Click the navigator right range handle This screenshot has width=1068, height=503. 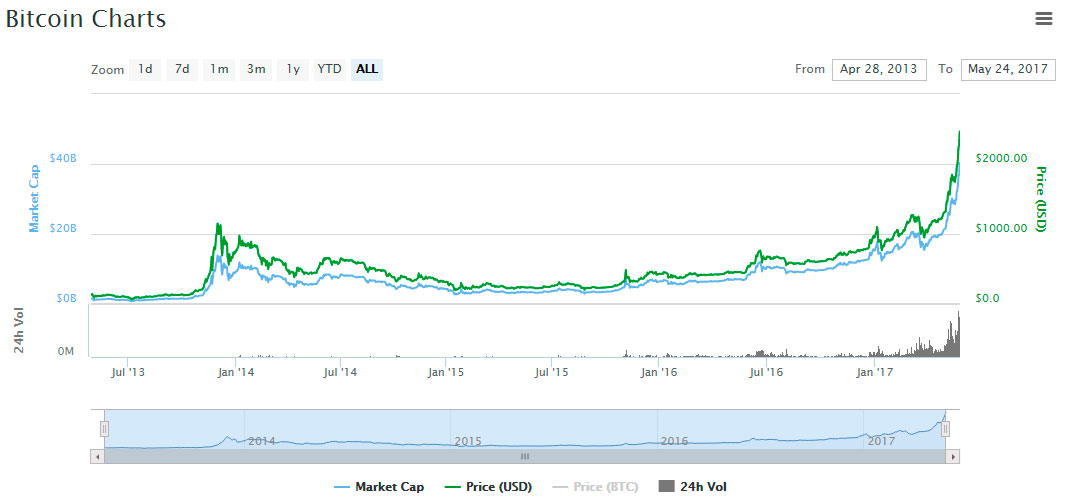[945, 429]
